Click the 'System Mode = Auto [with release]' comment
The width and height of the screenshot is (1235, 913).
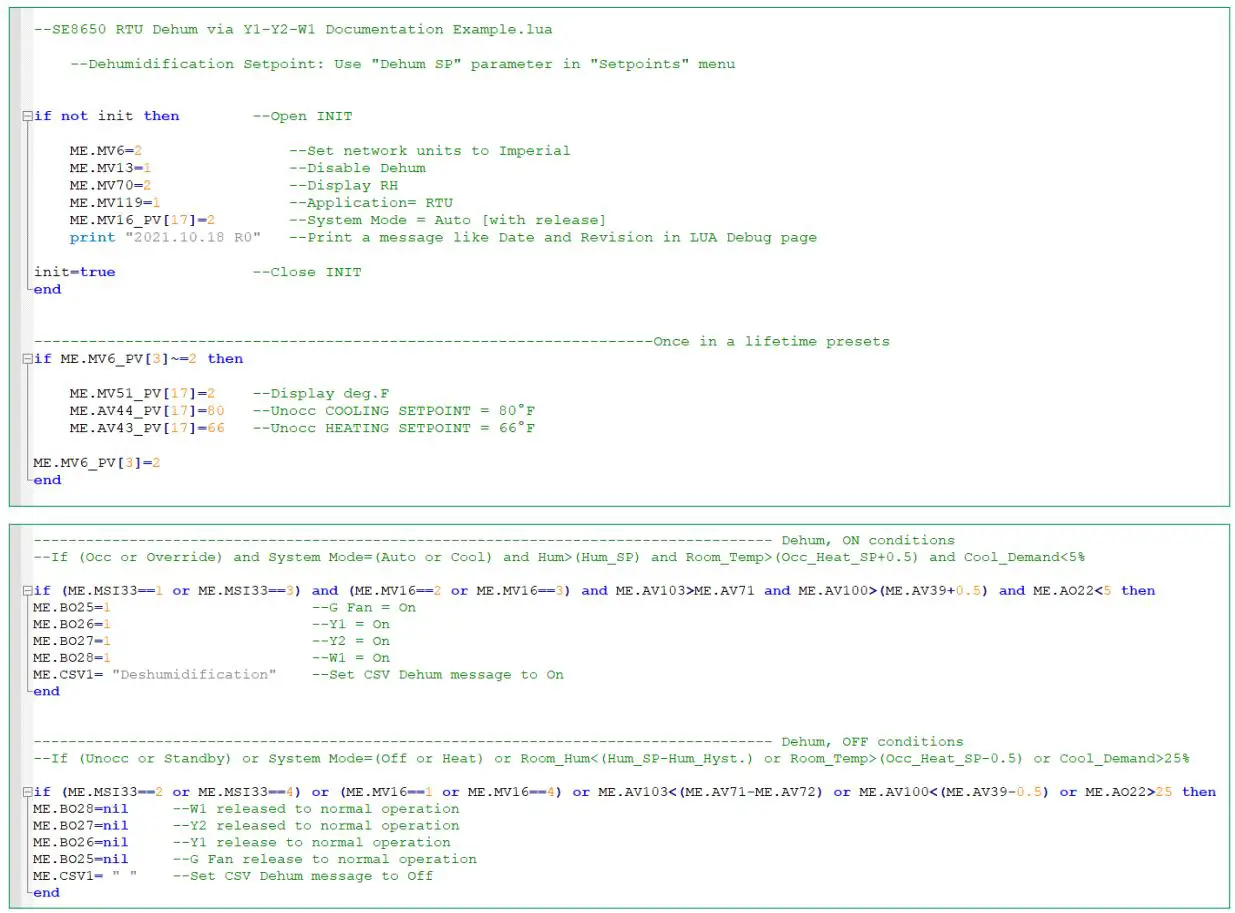[447, 220]
